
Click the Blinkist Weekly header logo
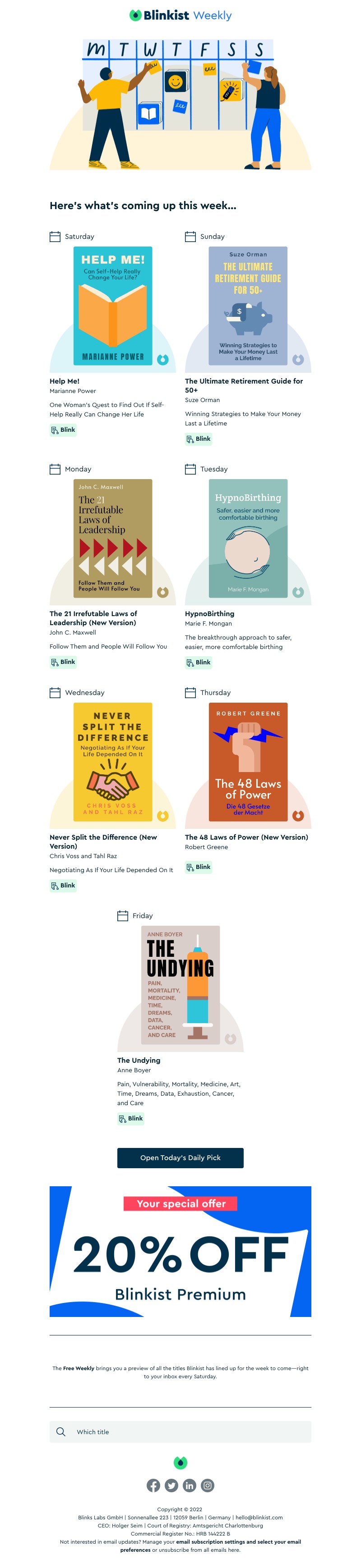(180, 15)
